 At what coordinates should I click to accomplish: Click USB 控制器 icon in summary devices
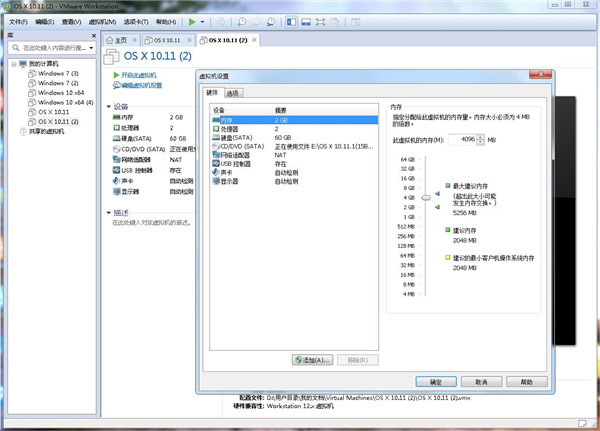click(117, 170)
